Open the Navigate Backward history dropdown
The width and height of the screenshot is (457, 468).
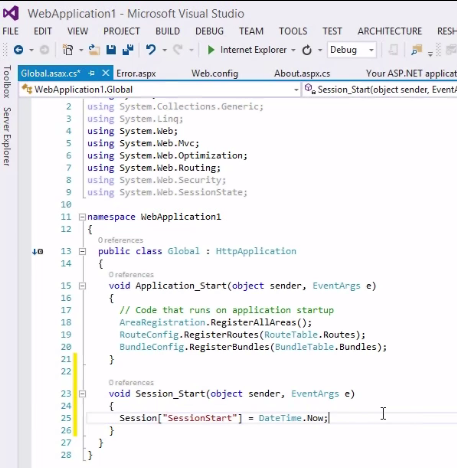coord(31,50)
